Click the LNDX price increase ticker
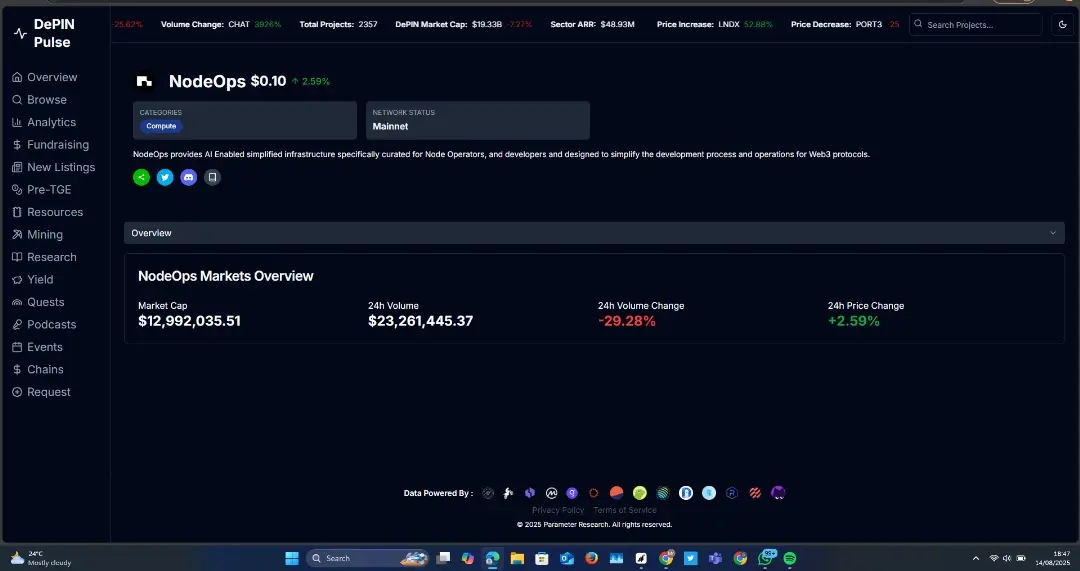 click(x=714, y=24)
